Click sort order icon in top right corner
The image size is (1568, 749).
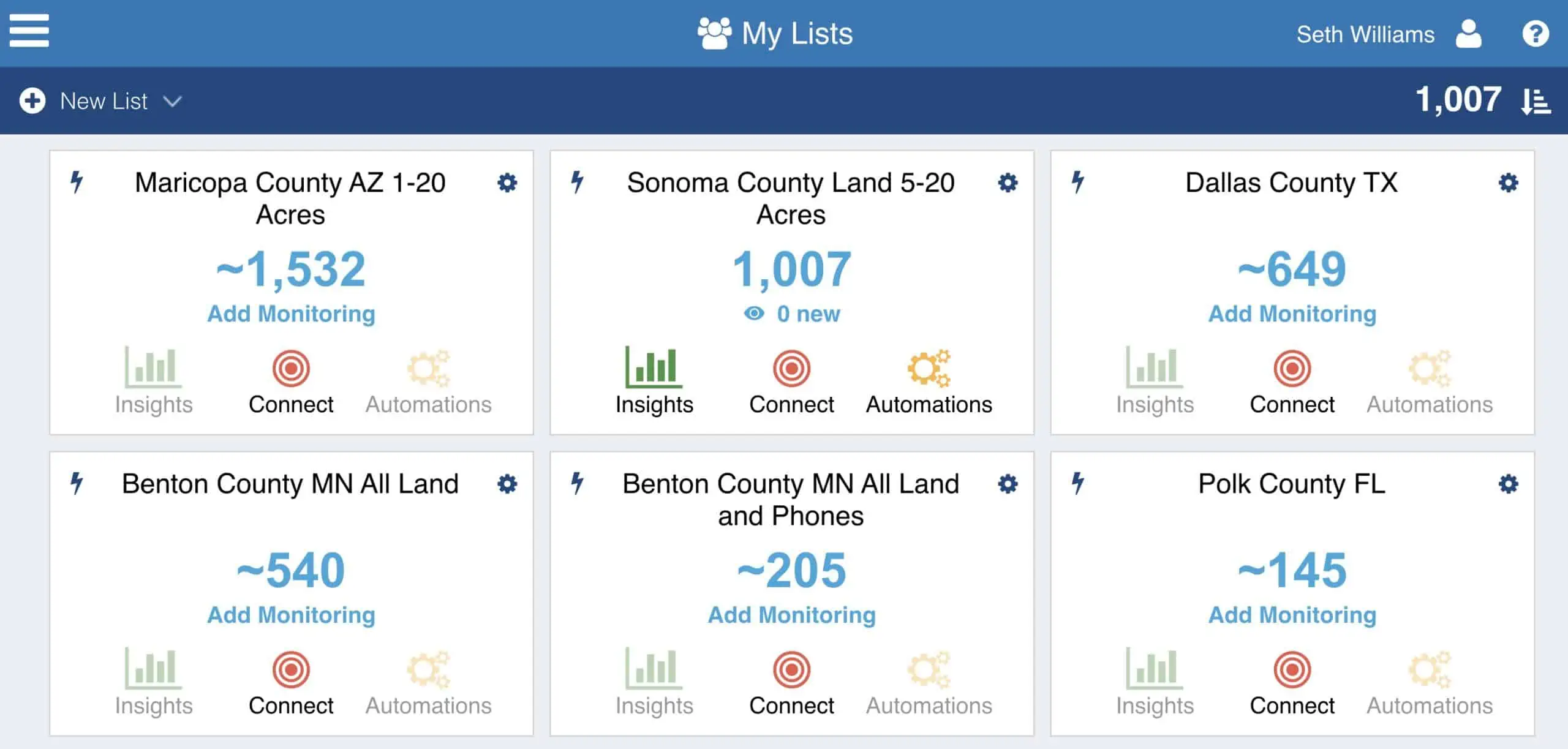tap(1536, 100)
